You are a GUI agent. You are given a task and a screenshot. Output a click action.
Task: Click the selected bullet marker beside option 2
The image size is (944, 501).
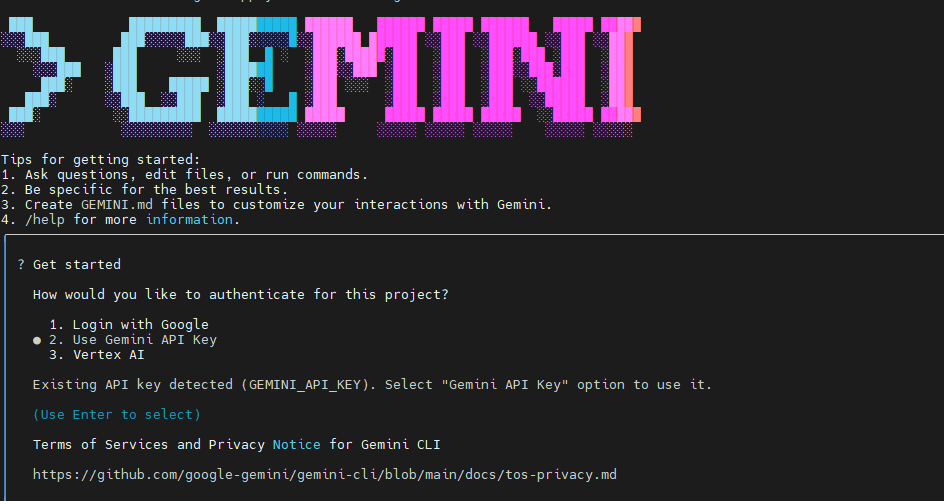coord(37,340)
